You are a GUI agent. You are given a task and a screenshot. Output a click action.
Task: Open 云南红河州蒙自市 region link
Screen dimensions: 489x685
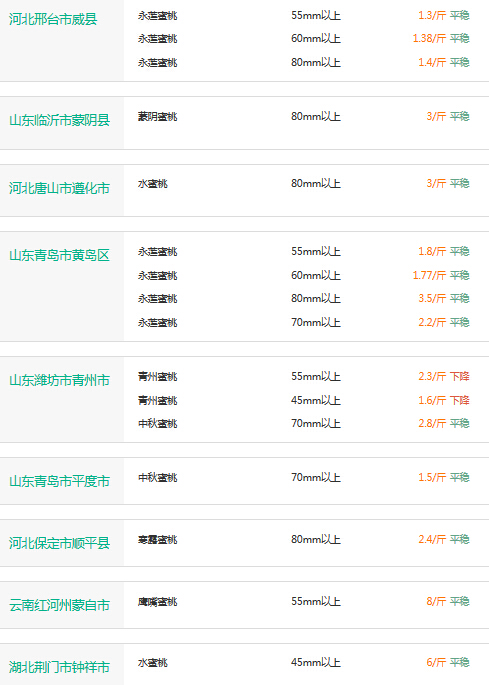[x=59, y=605]
